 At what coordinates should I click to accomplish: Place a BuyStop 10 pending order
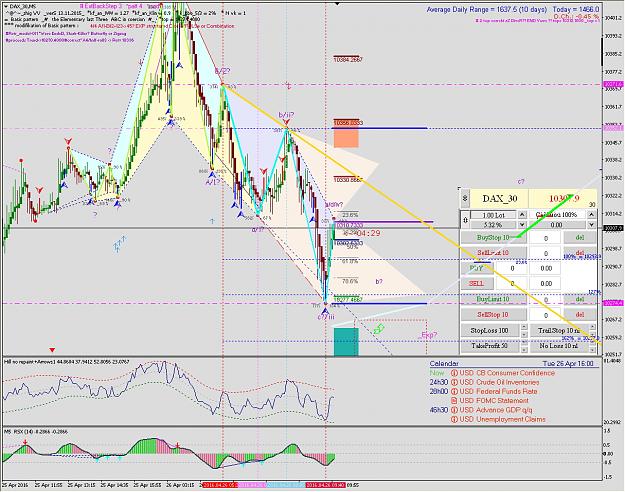click(x=493, y=238)
